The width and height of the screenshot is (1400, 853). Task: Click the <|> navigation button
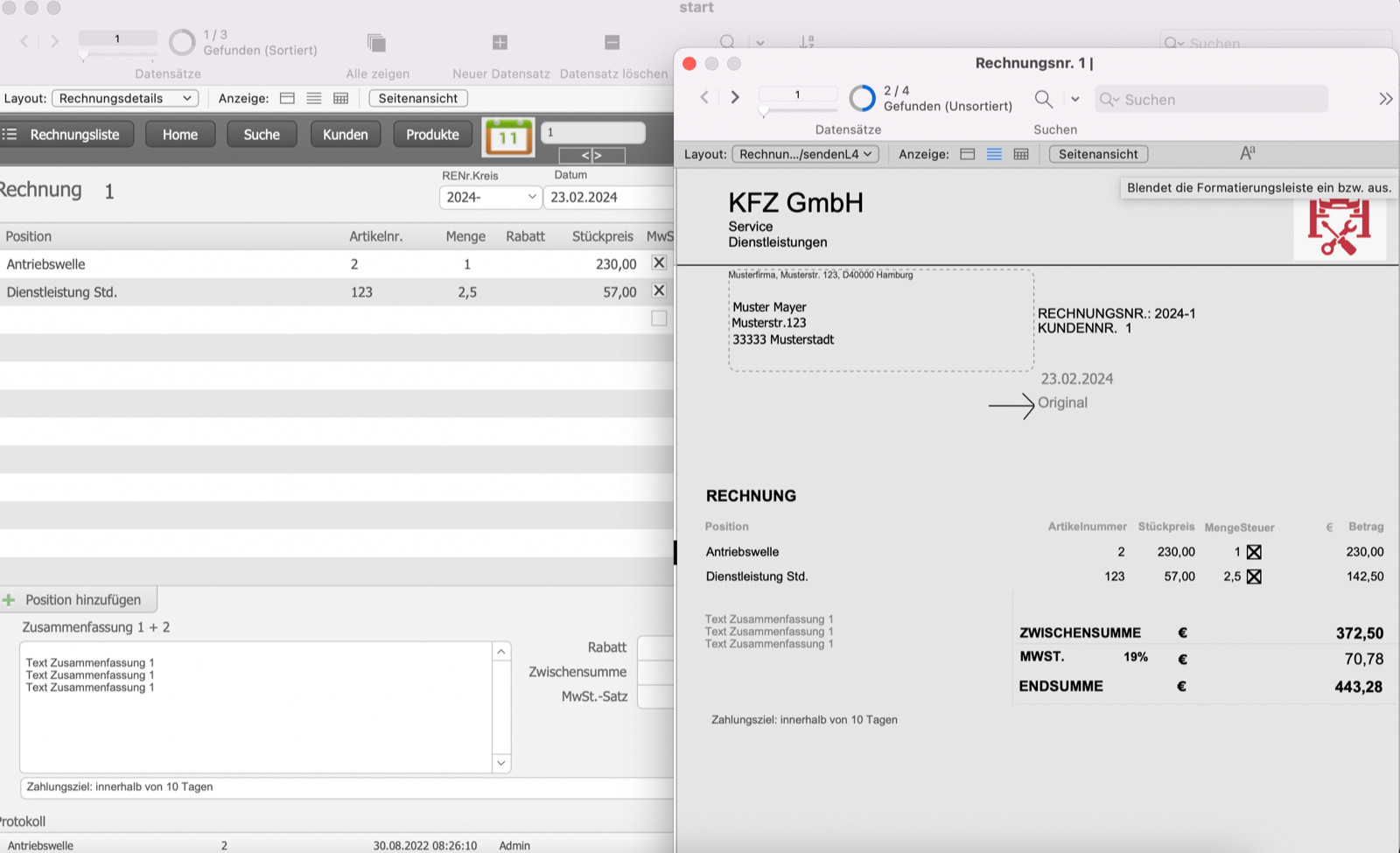[591, 155]
